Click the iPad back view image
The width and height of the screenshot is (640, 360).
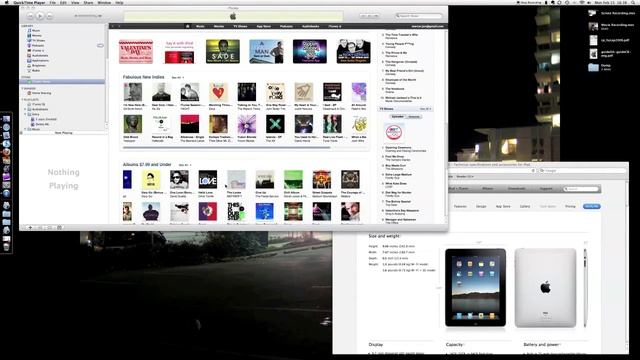[x=546, y=288]
